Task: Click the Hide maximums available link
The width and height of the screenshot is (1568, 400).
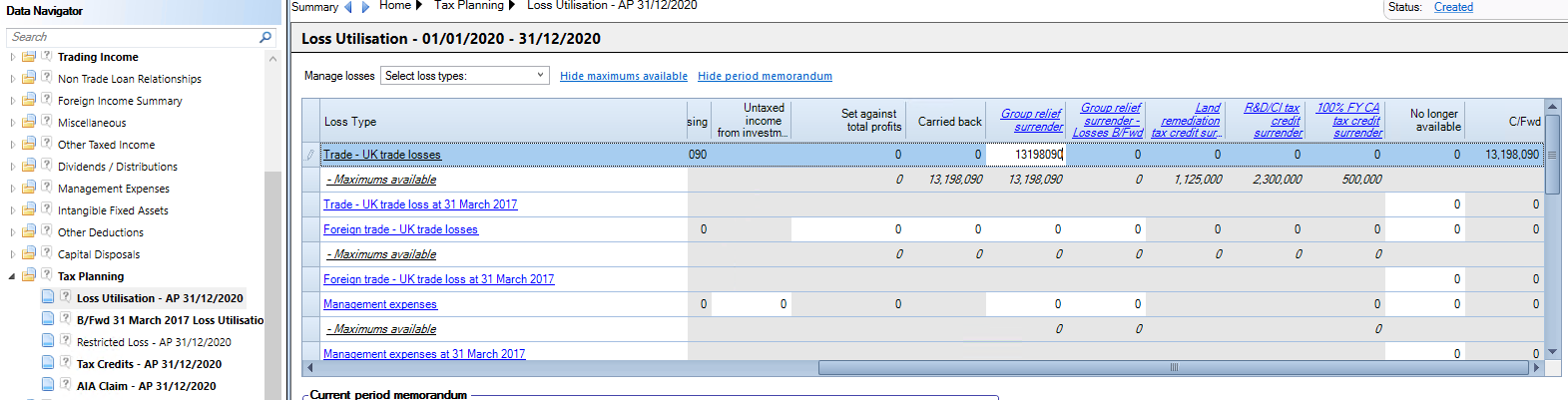Action: (624, 76)
